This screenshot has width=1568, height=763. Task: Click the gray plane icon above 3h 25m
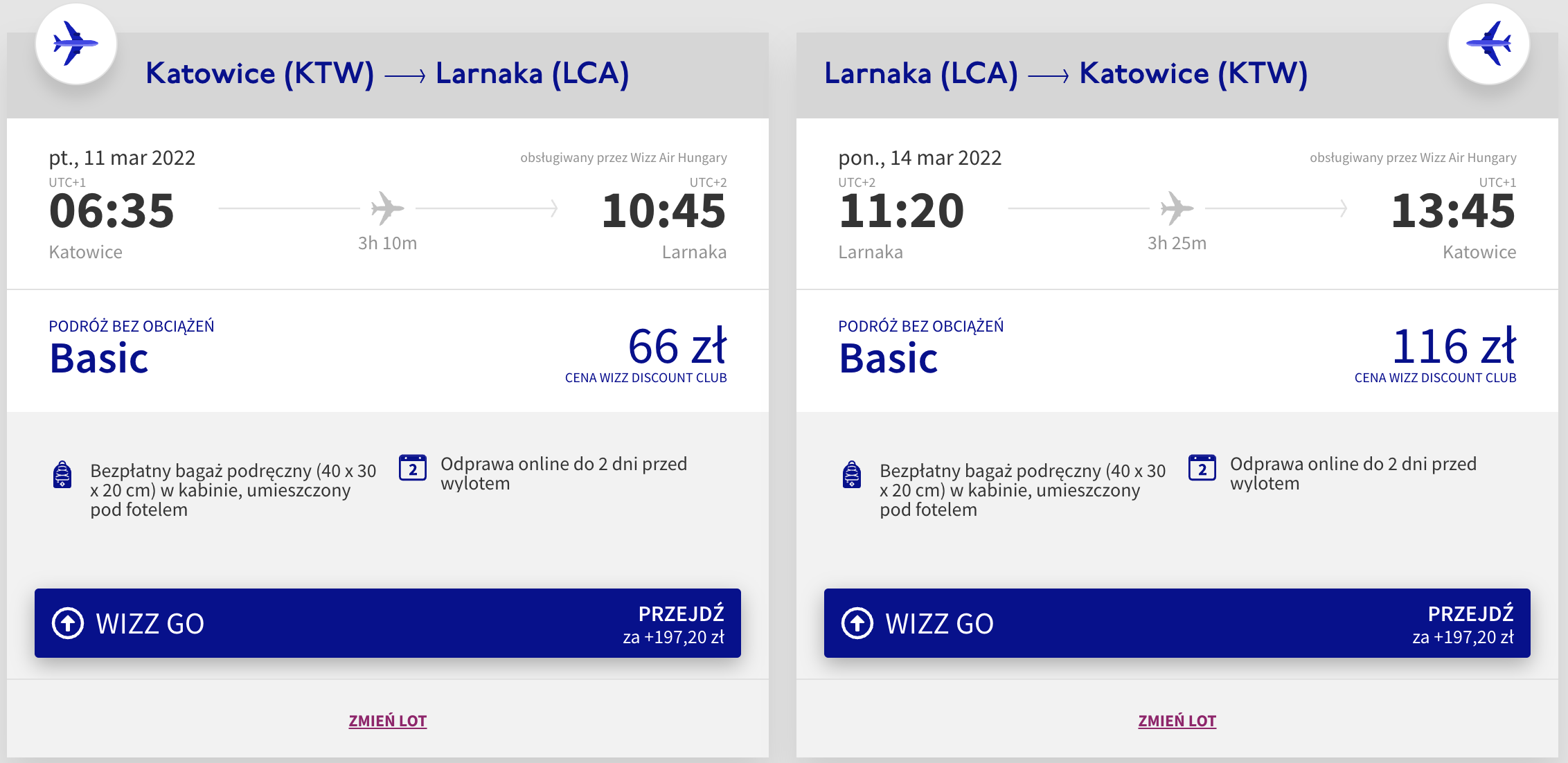pyautogui.click(x=1177, y=208)
